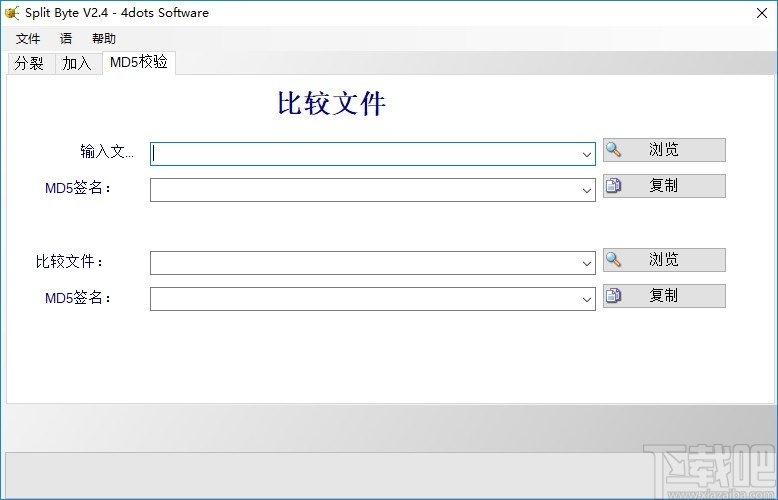Open the 帮助 help menu
The width and height of the screenshot is (778, 500).
coord(104,39)
